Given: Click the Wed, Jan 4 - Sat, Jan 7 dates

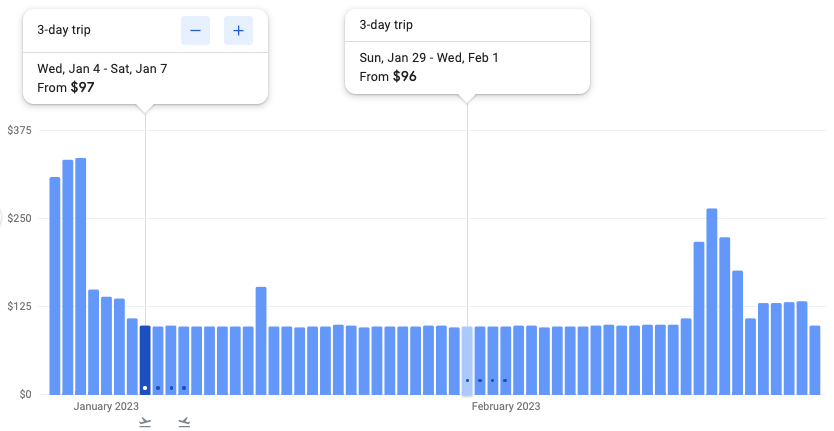Looking at the screenshot, I should [x=103, y=68].
